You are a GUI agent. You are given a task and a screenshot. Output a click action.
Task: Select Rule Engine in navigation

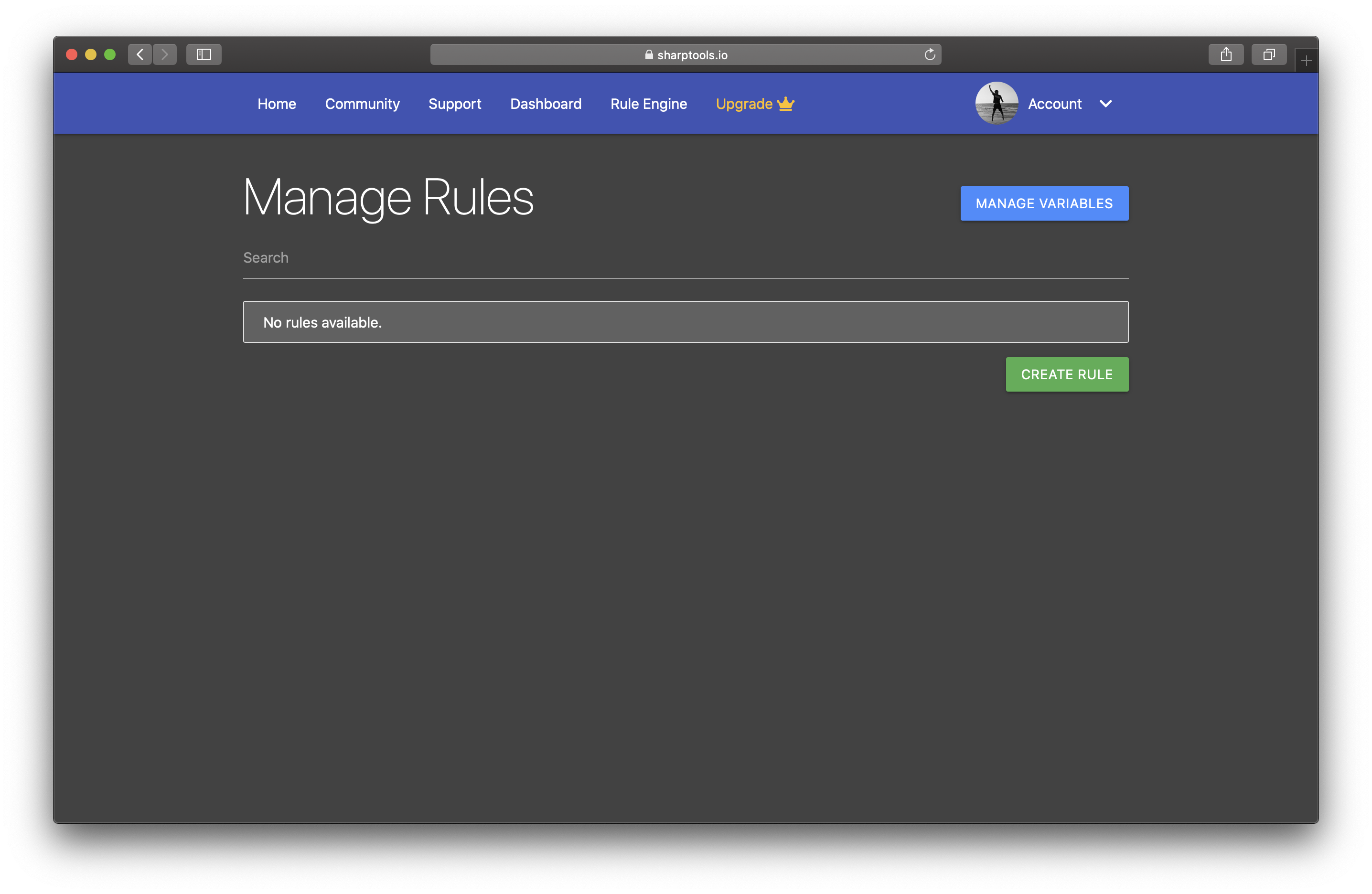[x=649, y=104]
